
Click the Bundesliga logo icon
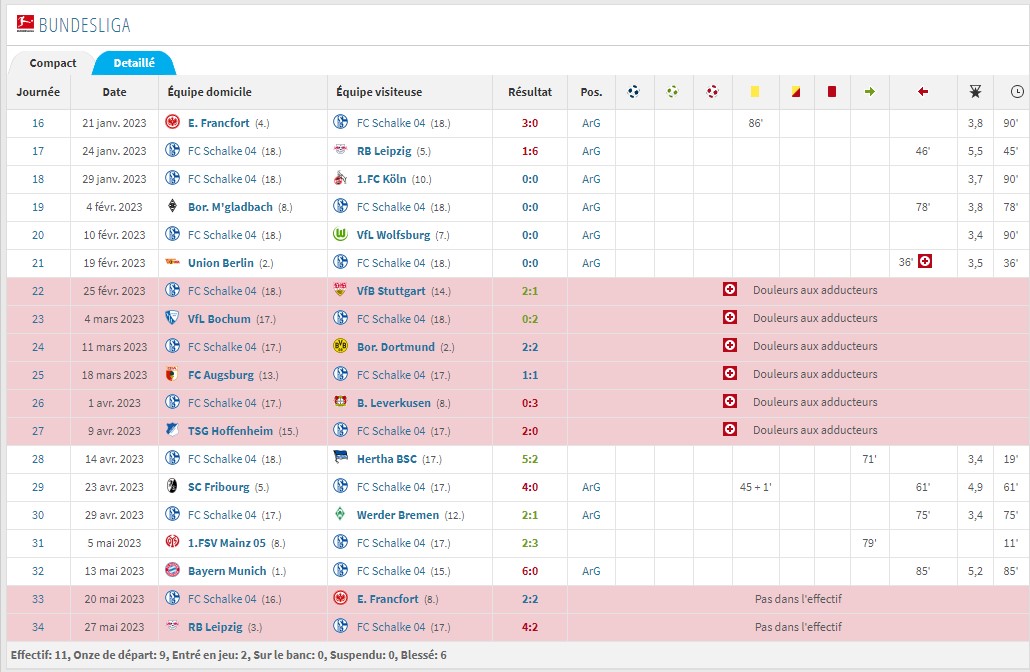(x=25, y=24)
